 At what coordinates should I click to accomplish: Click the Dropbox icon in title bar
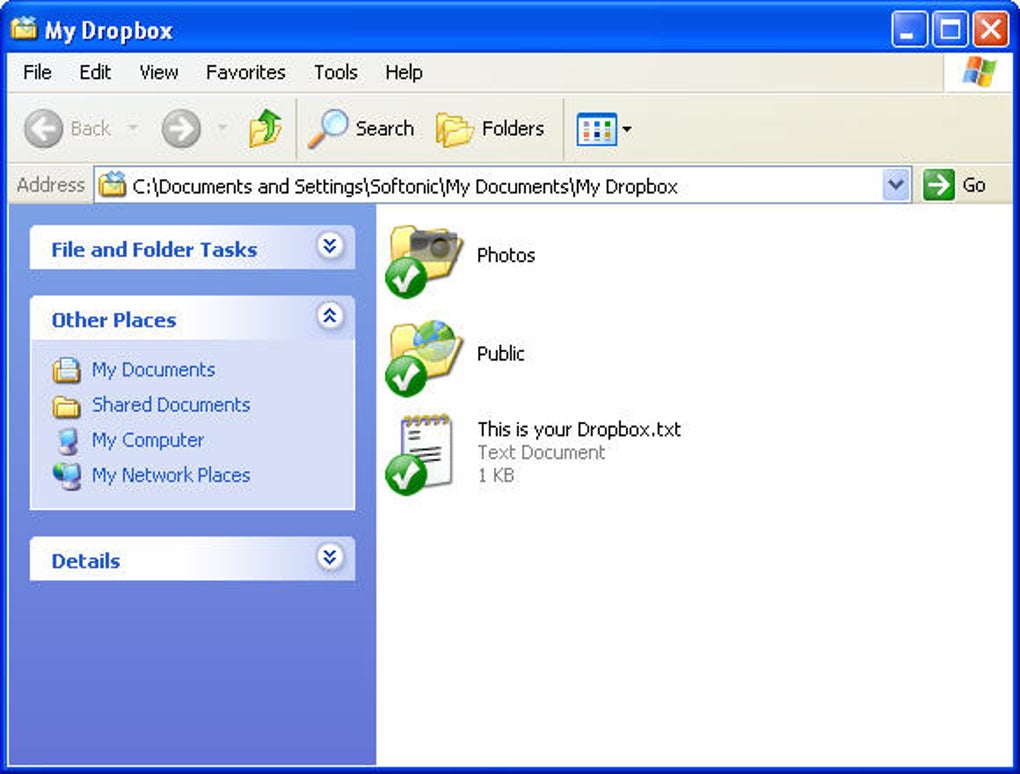[x=24, y=29]
